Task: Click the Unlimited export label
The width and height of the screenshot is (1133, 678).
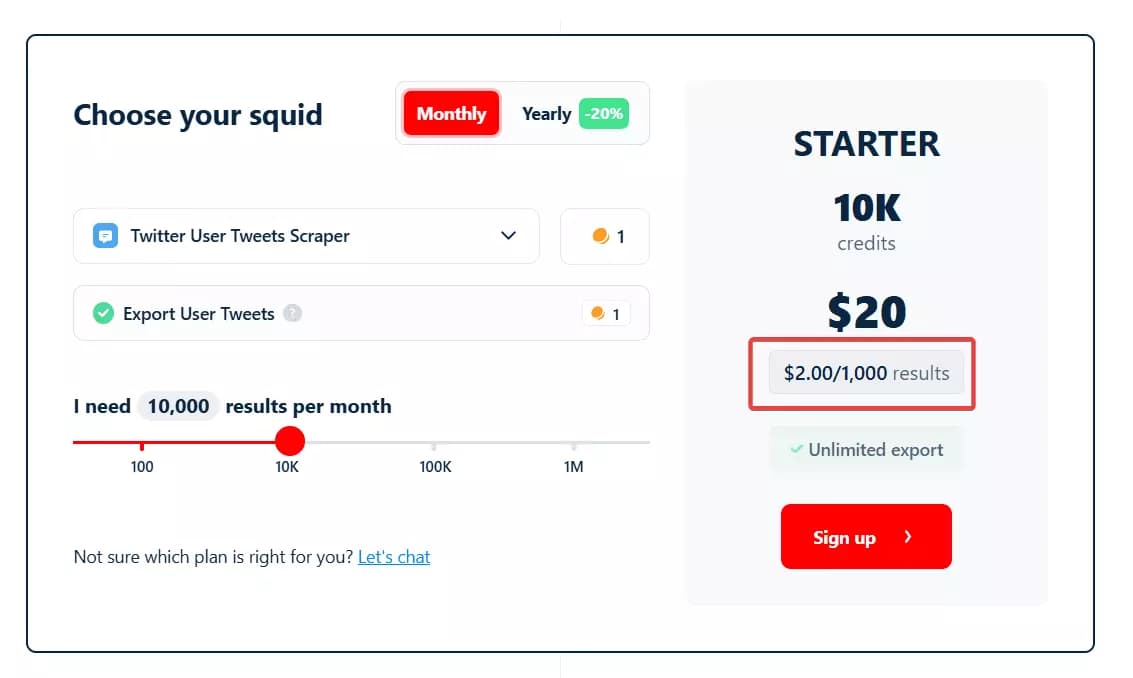Action: pos(876,449)
